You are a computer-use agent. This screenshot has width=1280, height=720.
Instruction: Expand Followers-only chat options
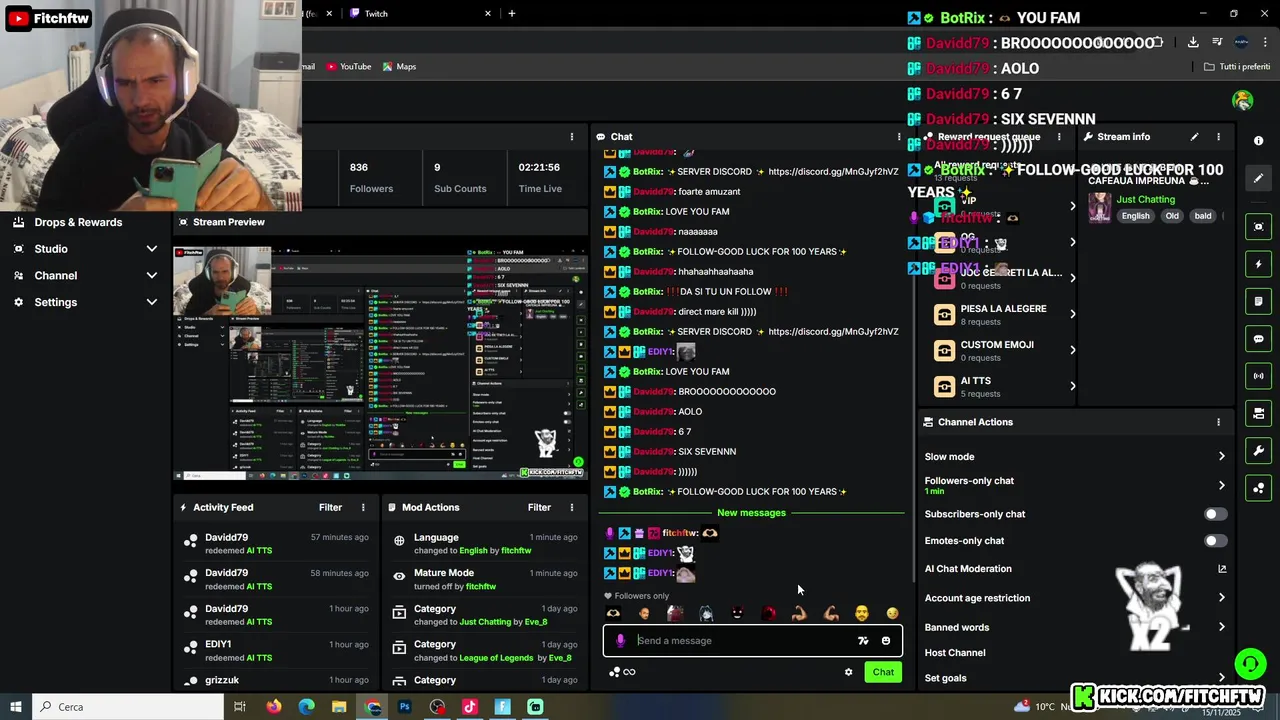click(1221, 485)
